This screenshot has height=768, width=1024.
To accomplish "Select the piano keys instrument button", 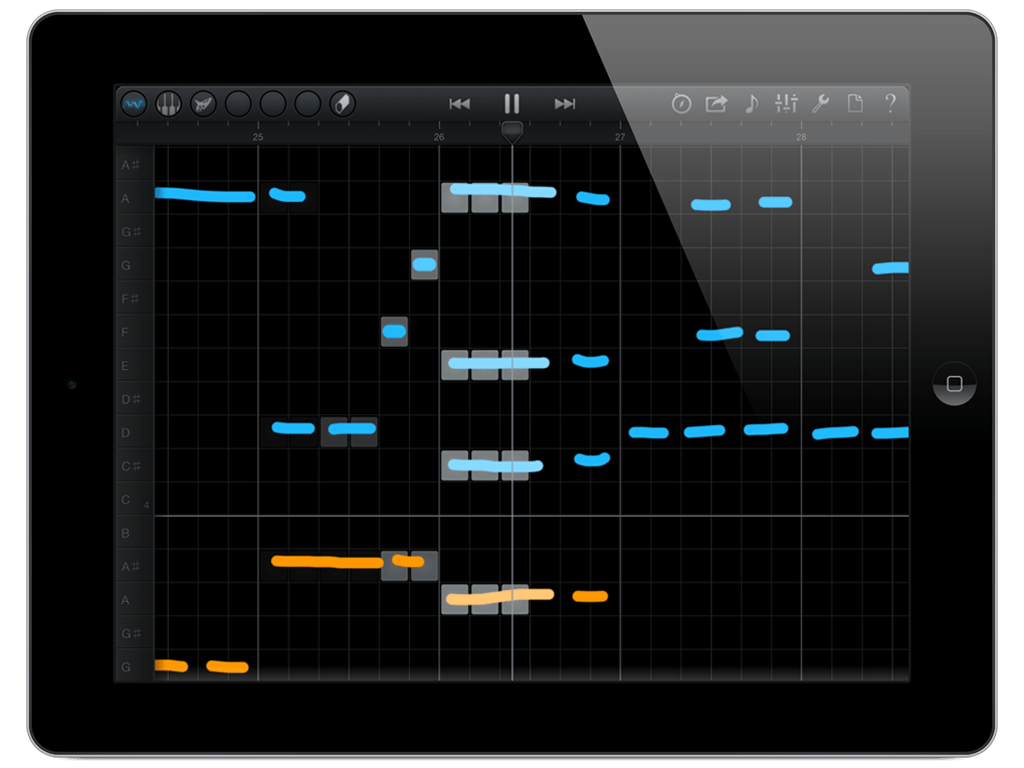I will click(x=168, y=104).
